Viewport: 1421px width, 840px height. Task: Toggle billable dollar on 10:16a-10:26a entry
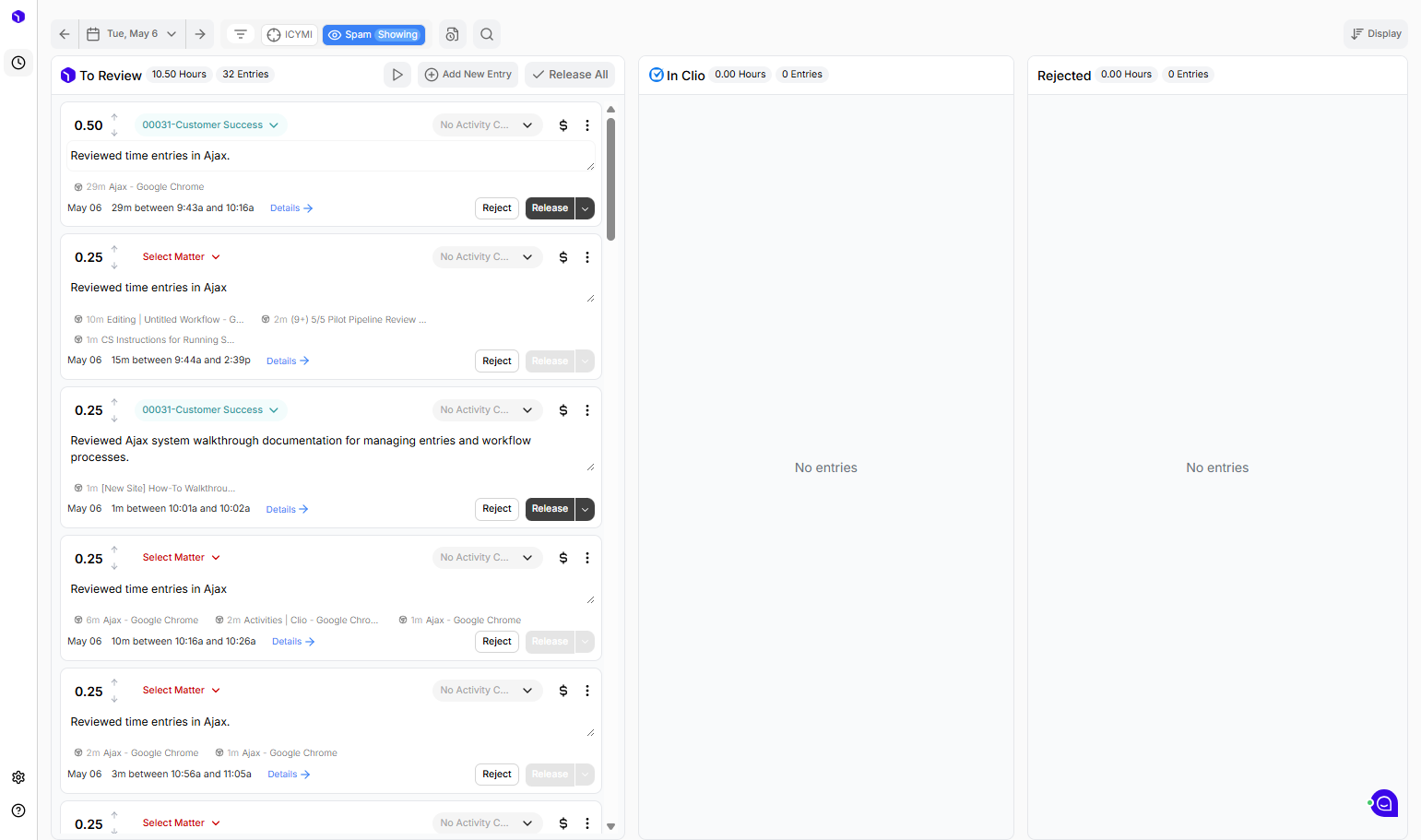pyautogui.click(x=563, y=558)
